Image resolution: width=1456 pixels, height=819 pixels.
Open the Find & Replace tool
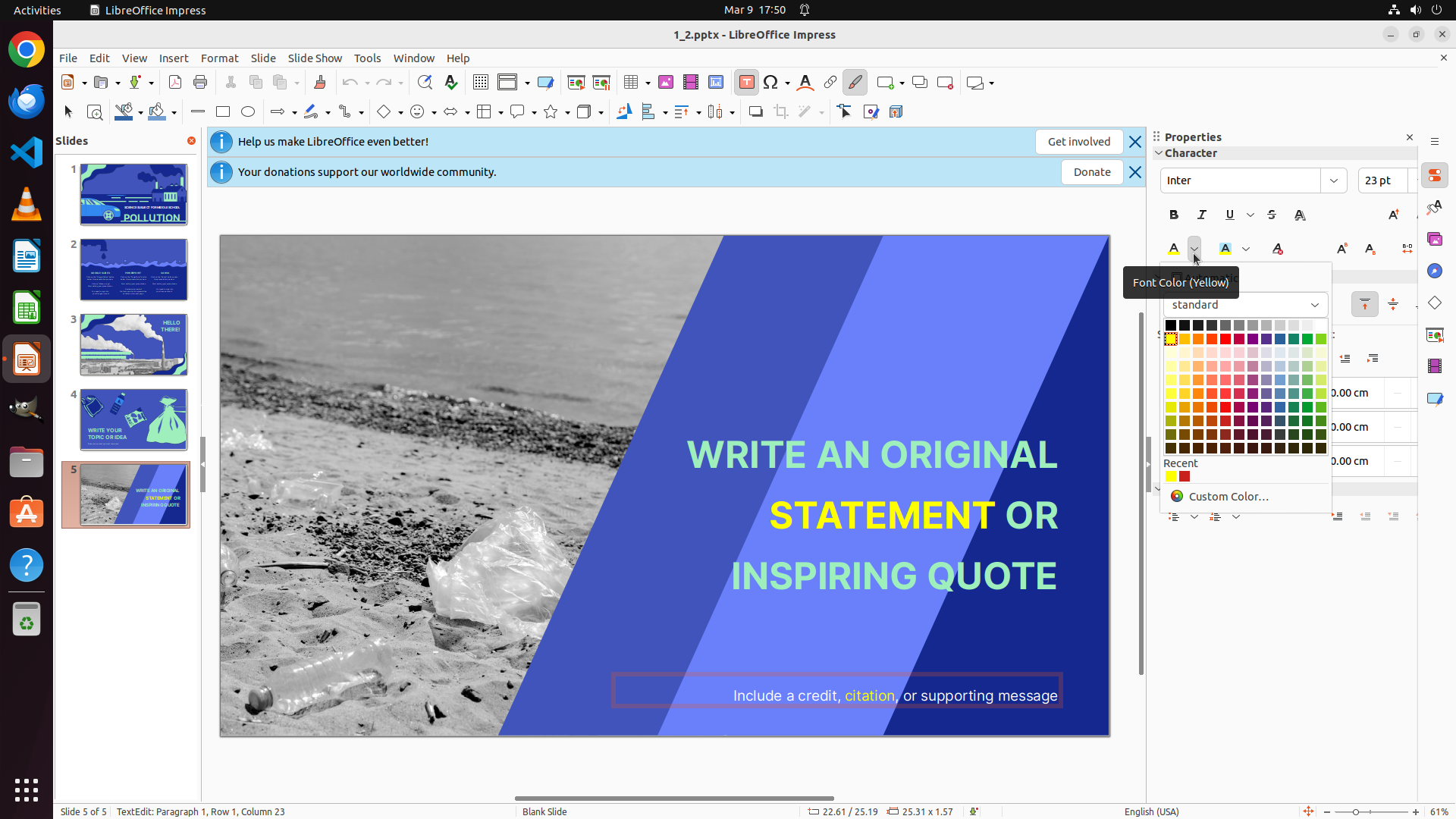click(425, 83)
